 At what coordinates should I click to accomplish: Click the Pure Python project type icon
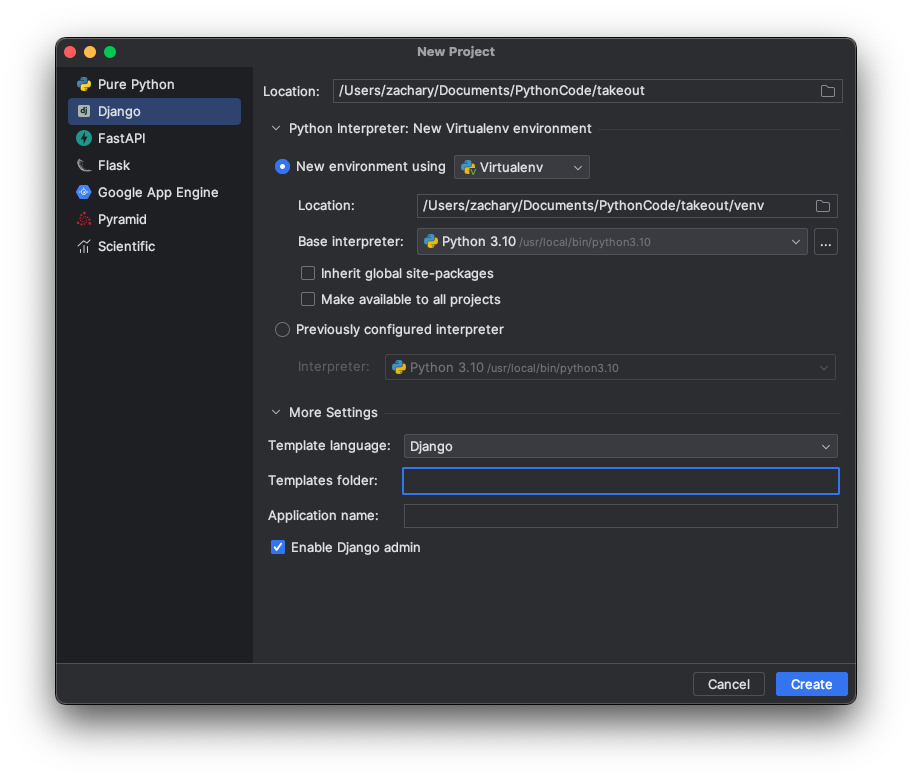point(84,85)
